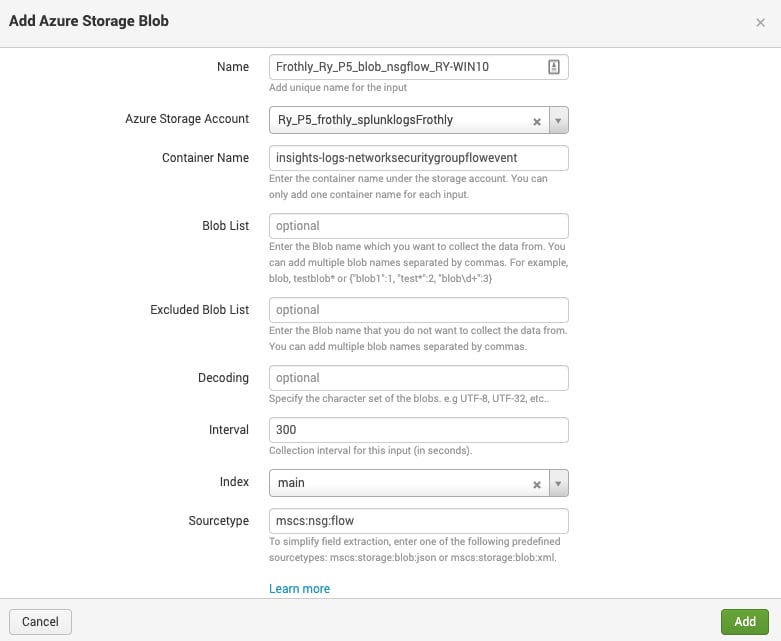Viewport: 781px width, 641px height.
Task: Click into the Blob List field
Action: 418,226
